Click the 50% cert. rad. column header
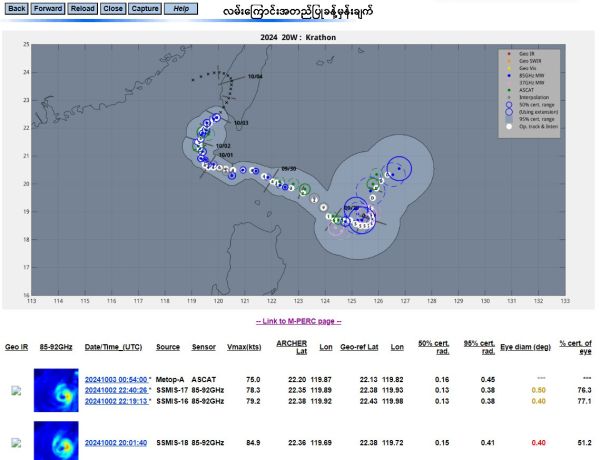Viewport: 600px width, 460px height. pyautogui.click(x=434, y=347)
